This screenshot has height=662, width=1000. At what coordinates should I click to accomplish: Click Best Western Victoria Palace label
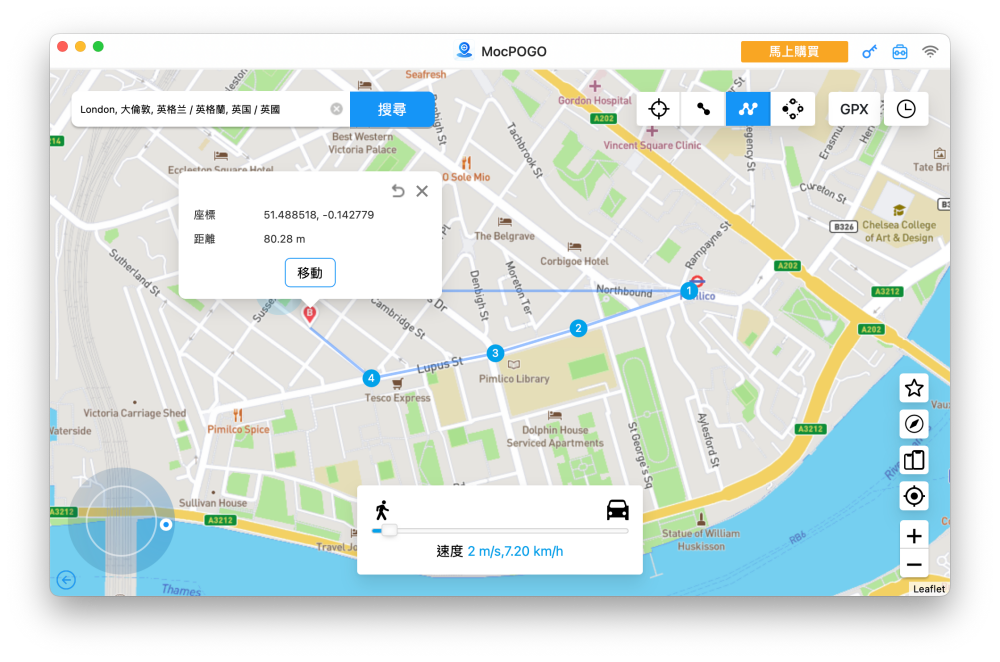click(362, 143)
